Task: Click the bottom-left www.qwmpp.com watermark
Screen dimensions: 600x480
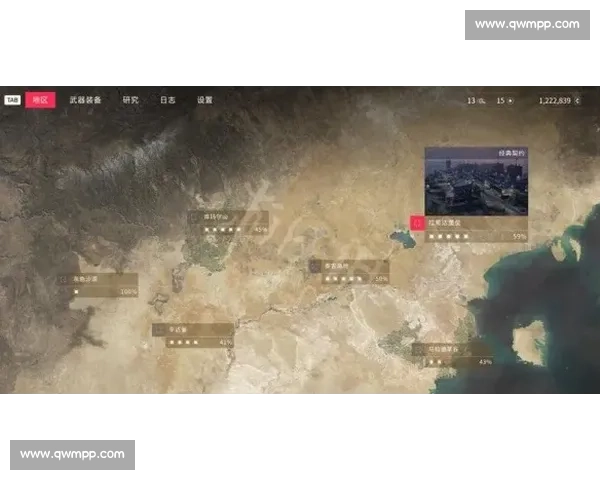Action: (x=72, y=455)
